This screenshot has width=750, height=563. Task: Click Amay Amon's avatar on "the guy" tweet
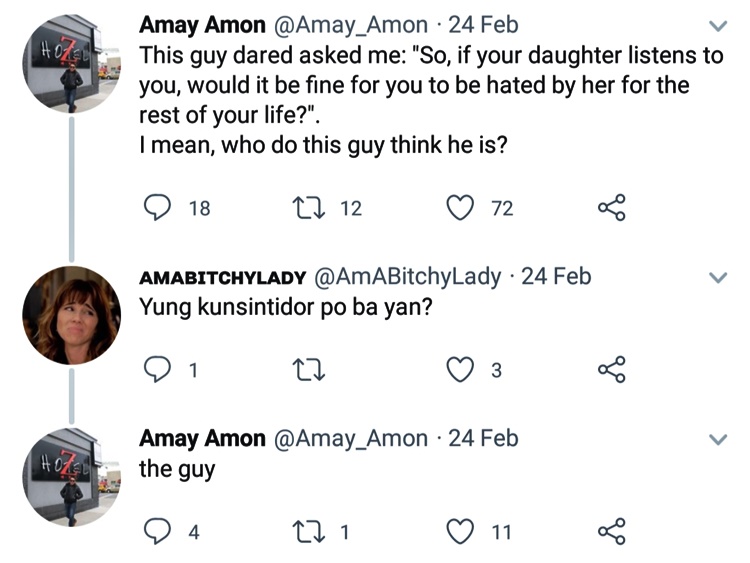[x=71, y=477]
